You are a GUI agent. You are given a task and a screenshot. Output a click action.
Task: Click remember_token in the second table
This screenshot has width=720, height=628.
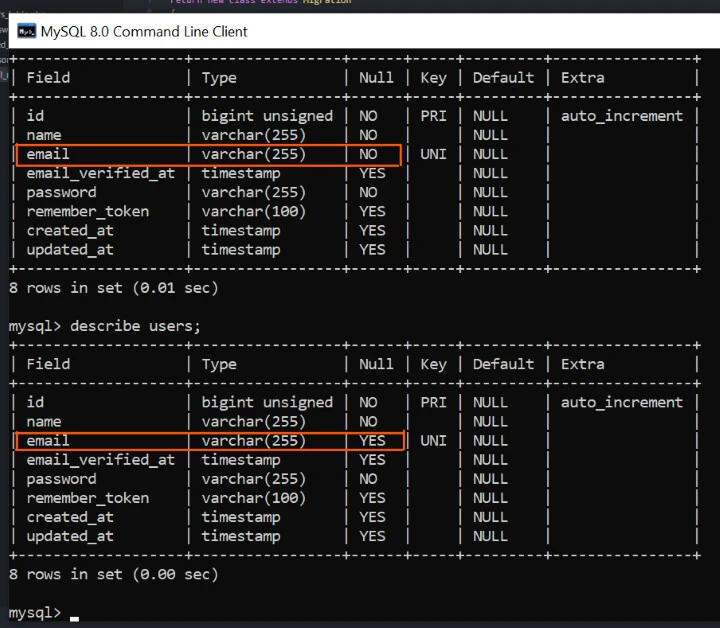point(88,498)
